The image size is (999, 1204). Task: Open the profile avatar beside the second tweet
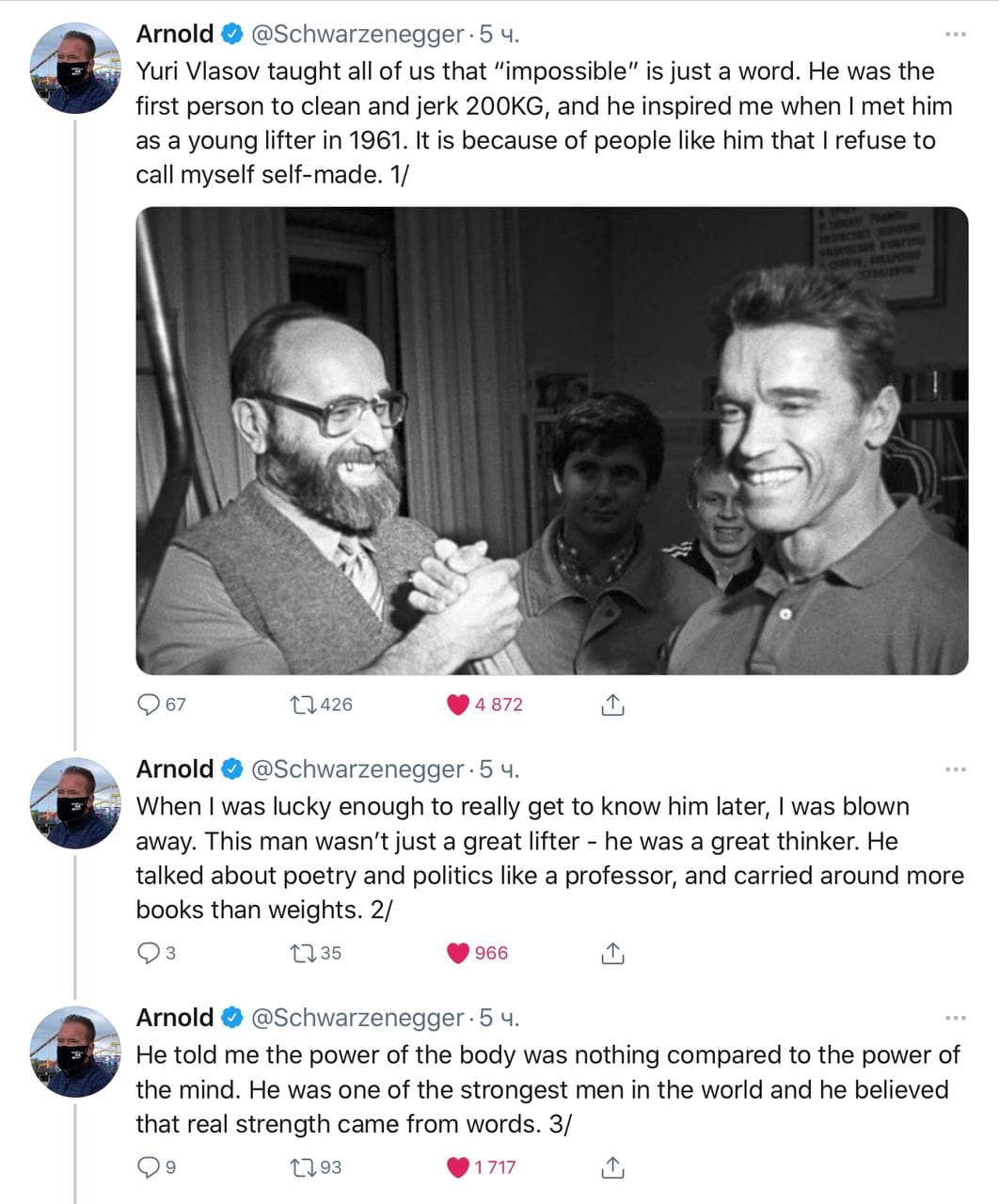point(76,803)
